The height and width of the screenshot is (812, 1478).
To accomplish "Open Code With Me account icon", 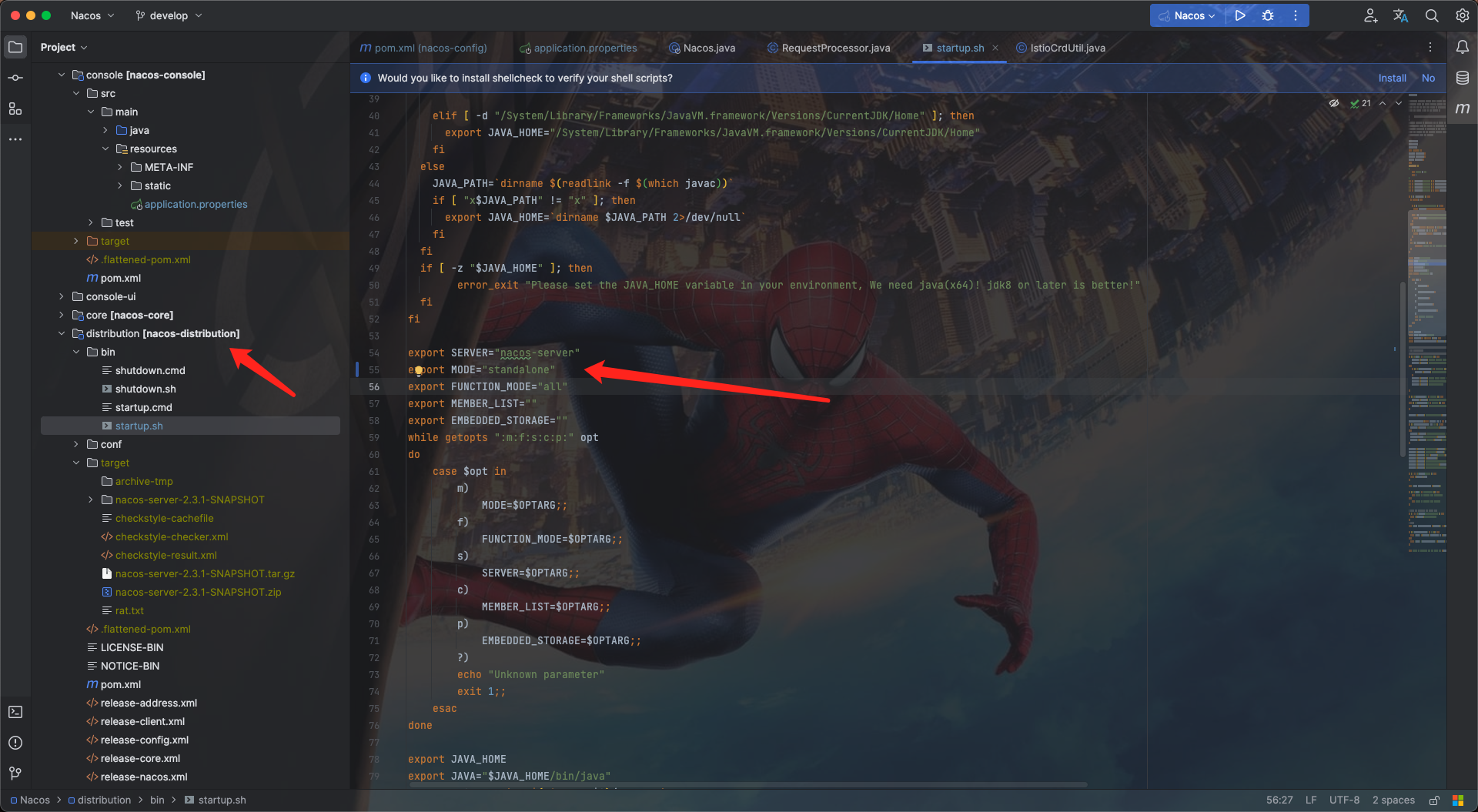I will point(1370,15).
